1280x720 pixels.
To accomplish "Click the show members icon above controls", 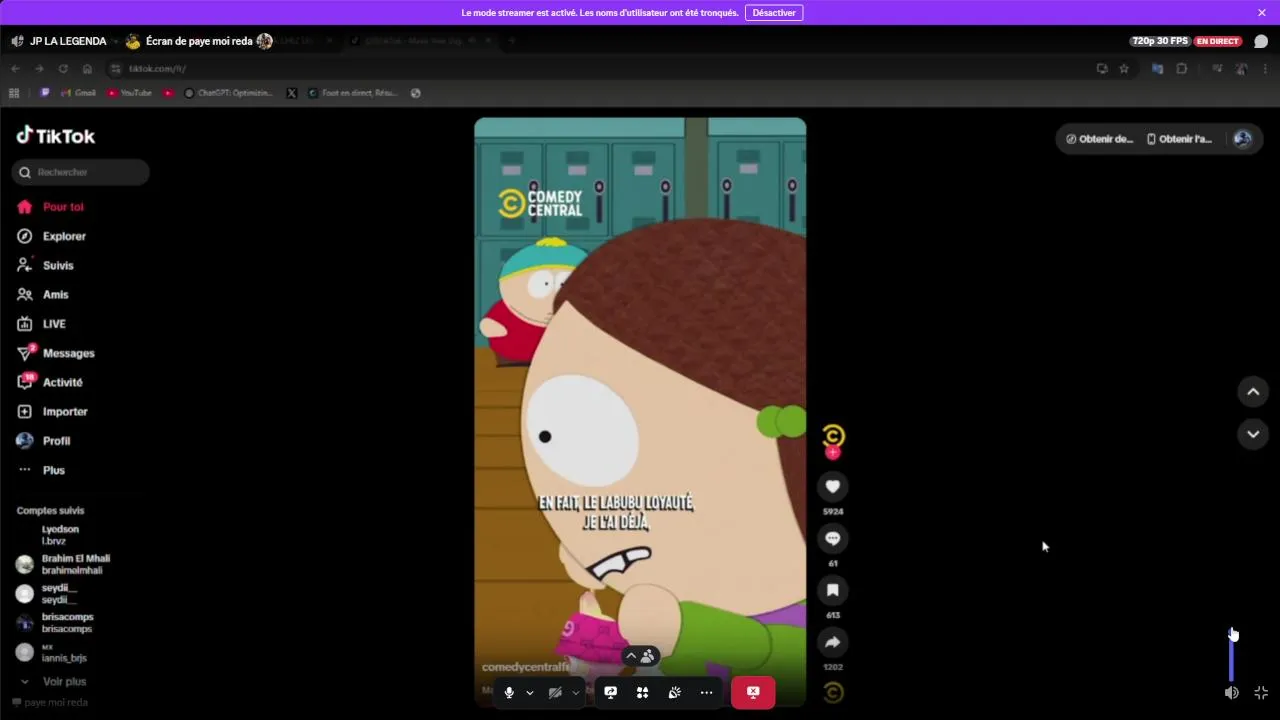I will [648, 656].
